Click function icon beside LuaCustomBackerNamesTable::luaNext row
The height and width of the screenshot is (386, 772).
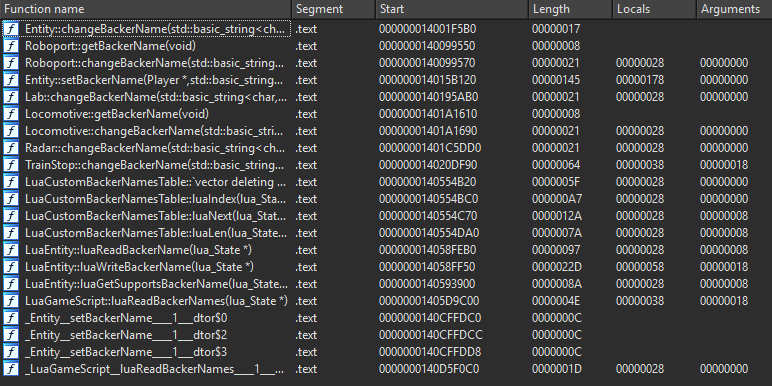coord(11,216)
